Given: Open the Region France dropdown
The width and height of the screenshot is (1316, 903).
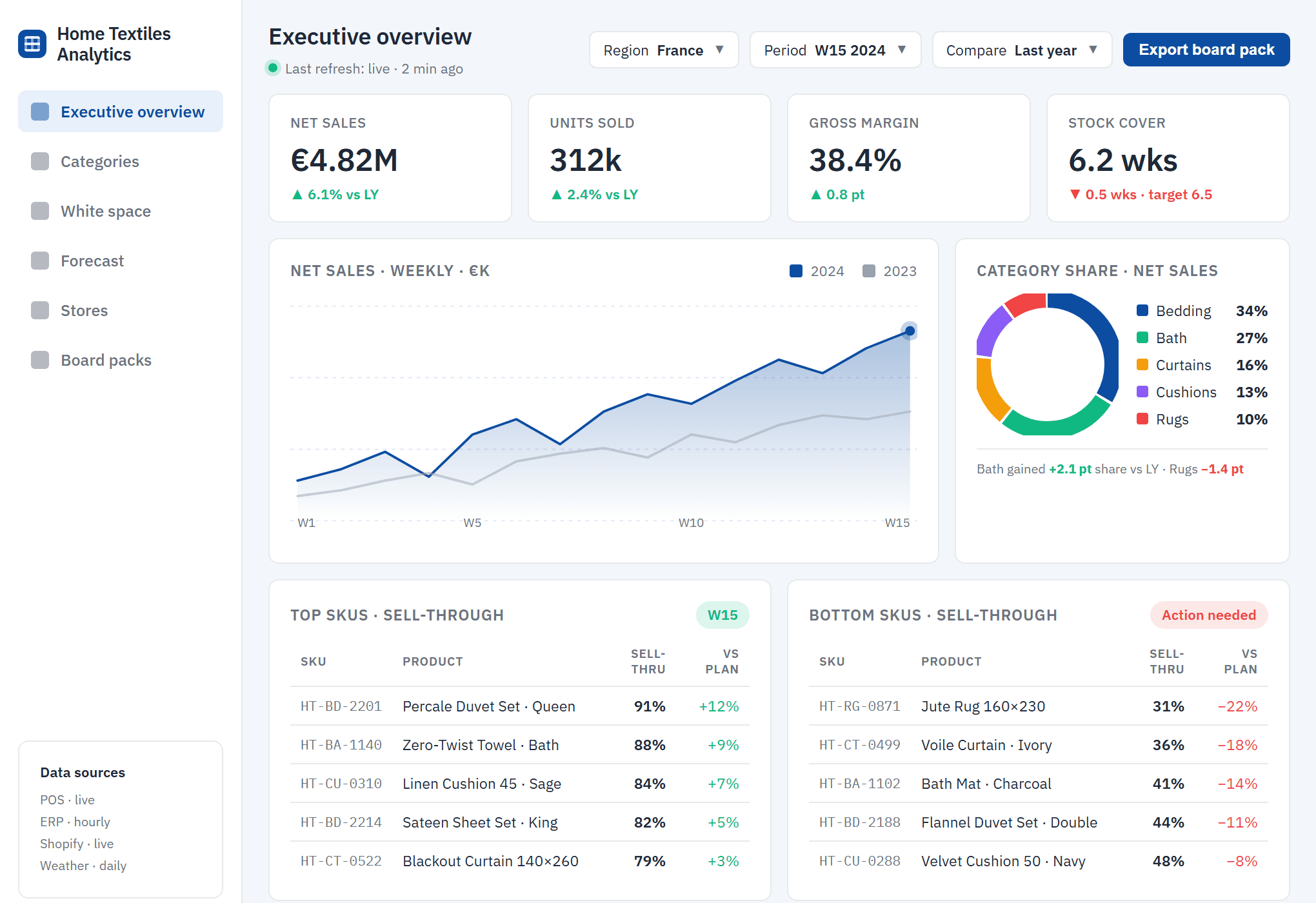Looking at the screenshot, I should (x=664, y=50).
